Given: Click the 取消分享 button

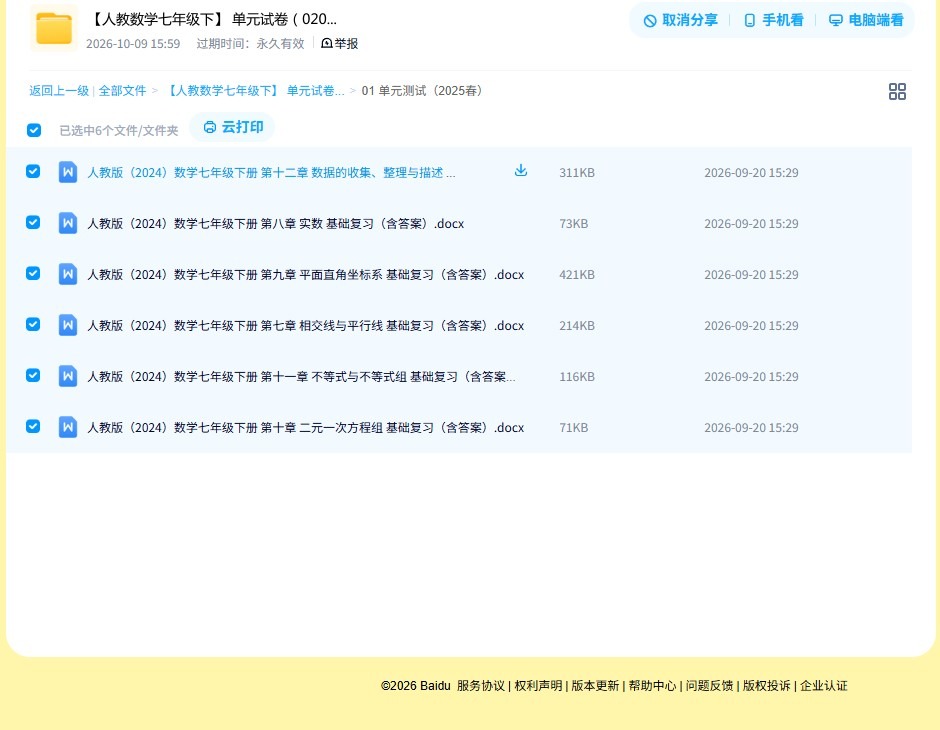Looking at the screenshot, I should [680, 20].
